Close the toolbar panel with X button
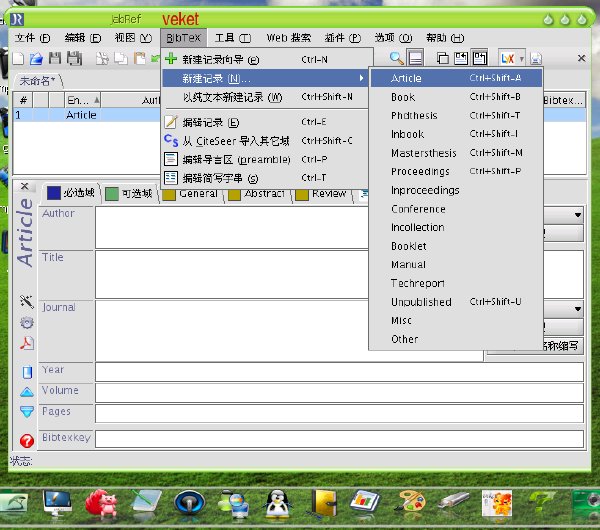 581,58
